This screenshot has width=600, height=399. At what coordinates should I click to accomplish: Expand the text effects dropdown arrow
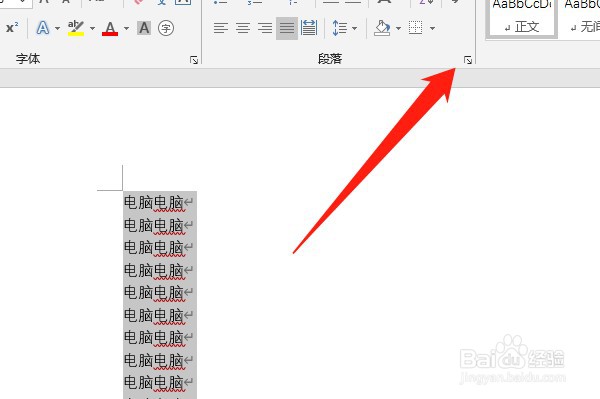point(57,28)
